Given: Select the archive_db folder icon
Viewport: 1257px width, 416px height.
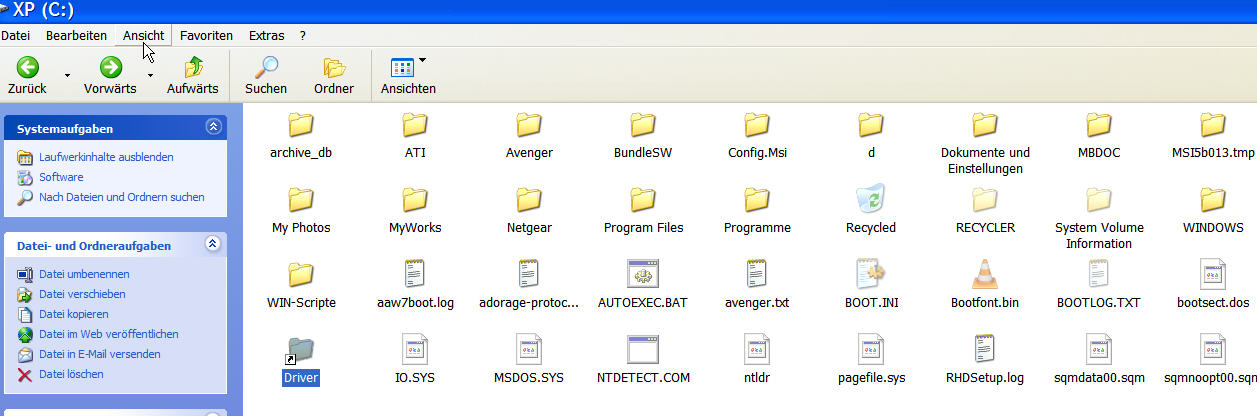Looking at the screenshot, I should [300, 125].
